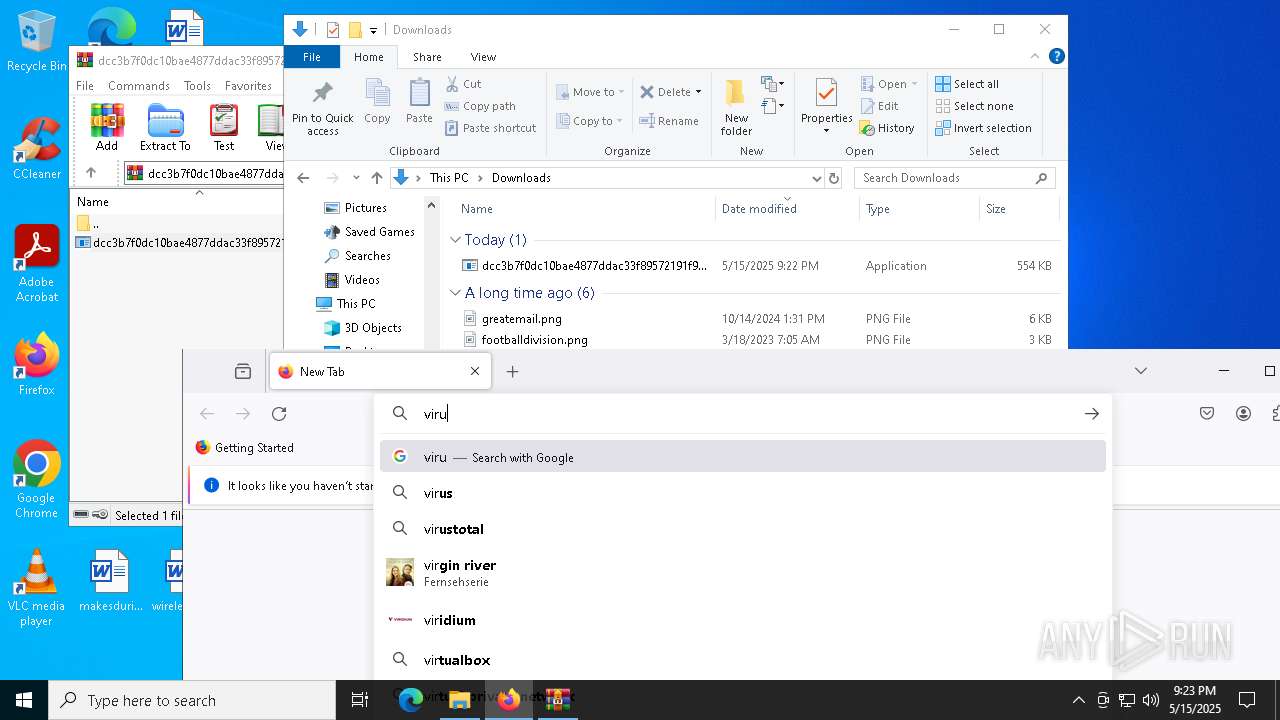
Task: Switch to the Share ribbon tab
Action: click(427, 57)
